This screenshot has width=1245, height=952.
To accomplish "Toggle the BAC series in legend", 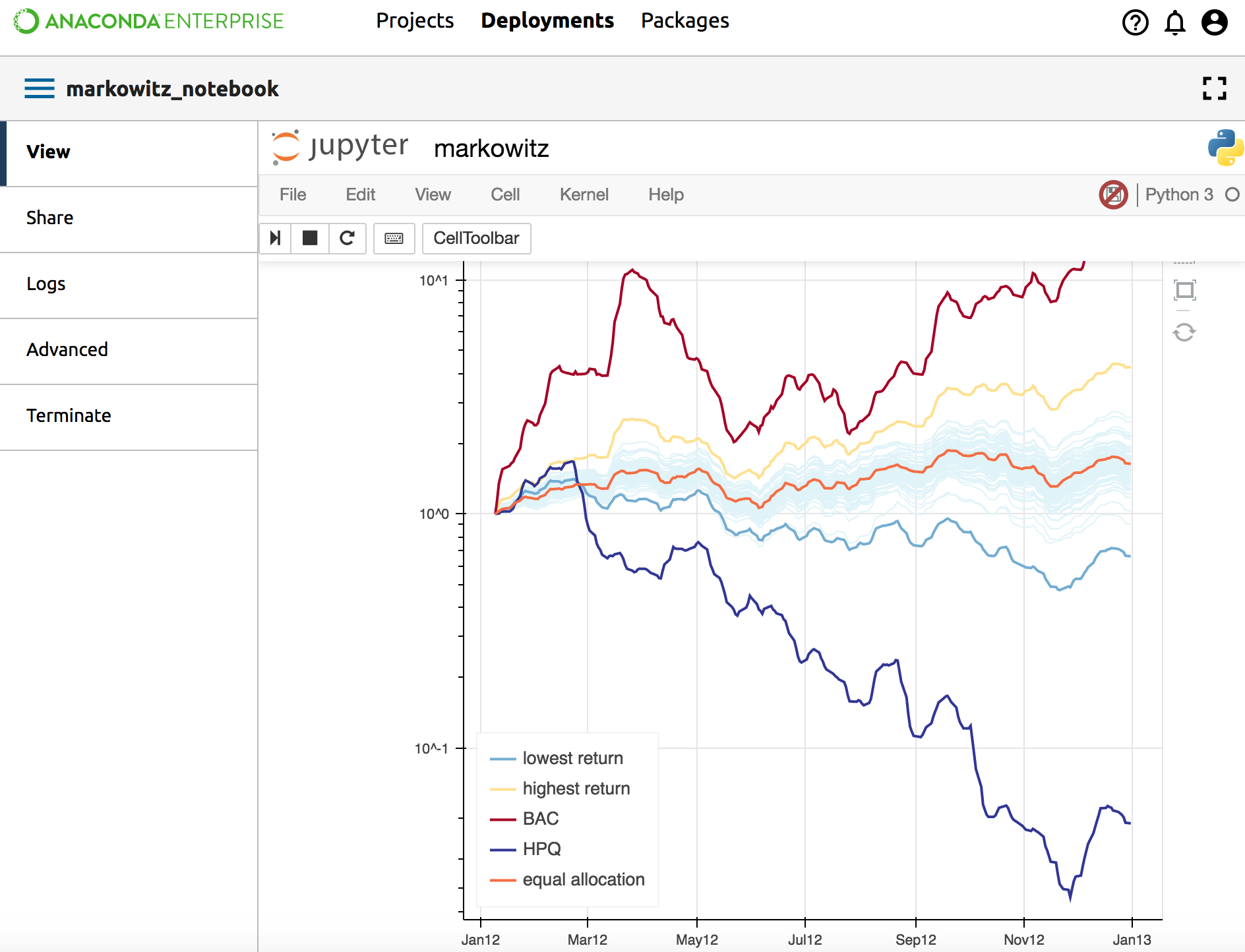I will coord(540,819).
